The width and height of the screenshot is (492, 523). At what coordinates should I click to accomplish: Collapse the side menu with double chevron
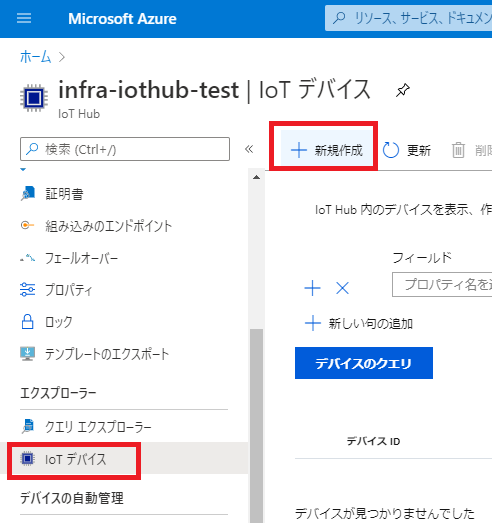(249, 149)
